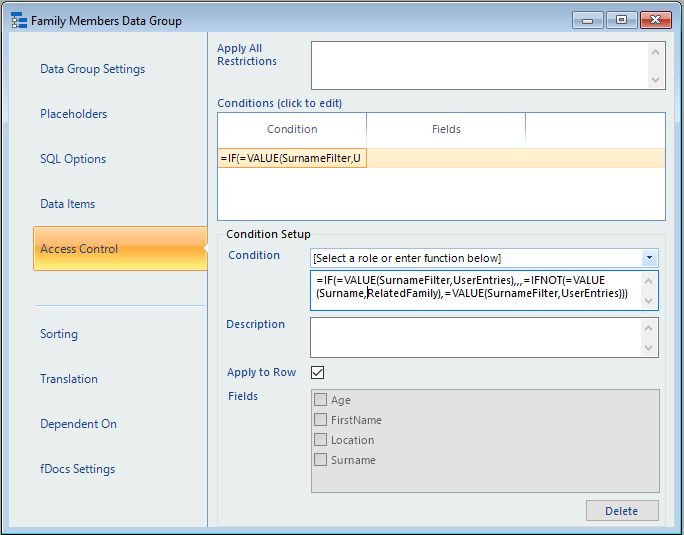Image resolution: width=684 pixels, height=535 pixels.
Task: Open the Data Group Settings section
Action: click(x=92, y=69)
